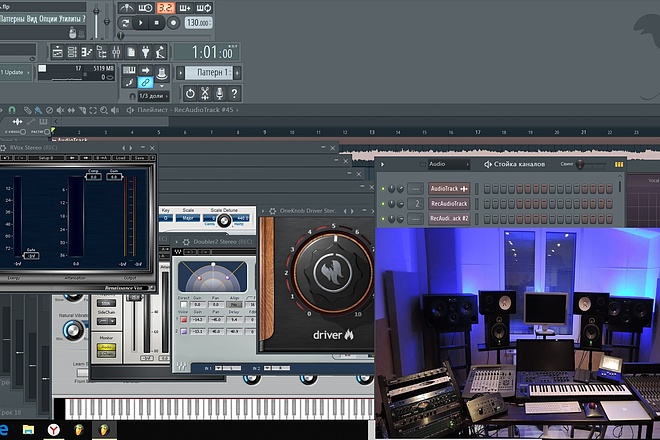Open the piano roll icon
The height and width of the screenshot is (440, 660).
87,52
